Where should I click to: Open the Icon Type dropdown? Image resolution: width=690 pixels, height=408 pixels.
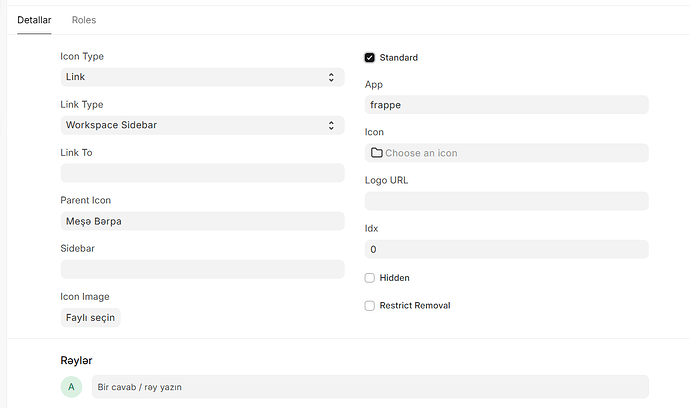202,77
